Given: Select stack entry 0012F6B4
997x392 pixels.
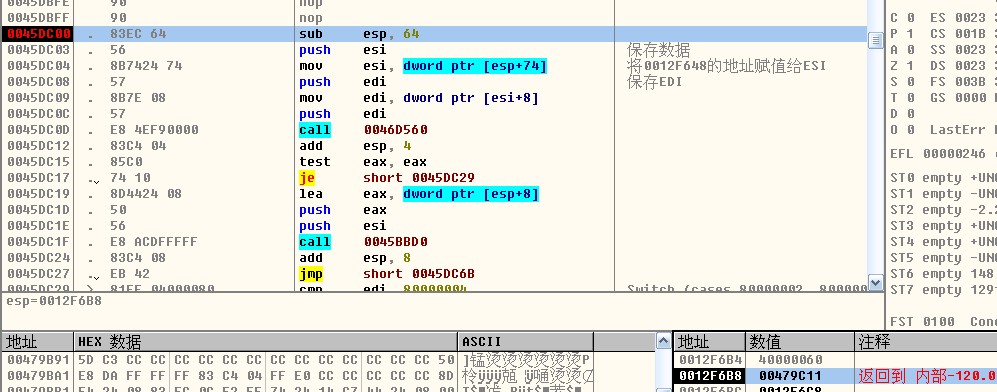Looking at the screenshot, I should click(x=710, y=360).
